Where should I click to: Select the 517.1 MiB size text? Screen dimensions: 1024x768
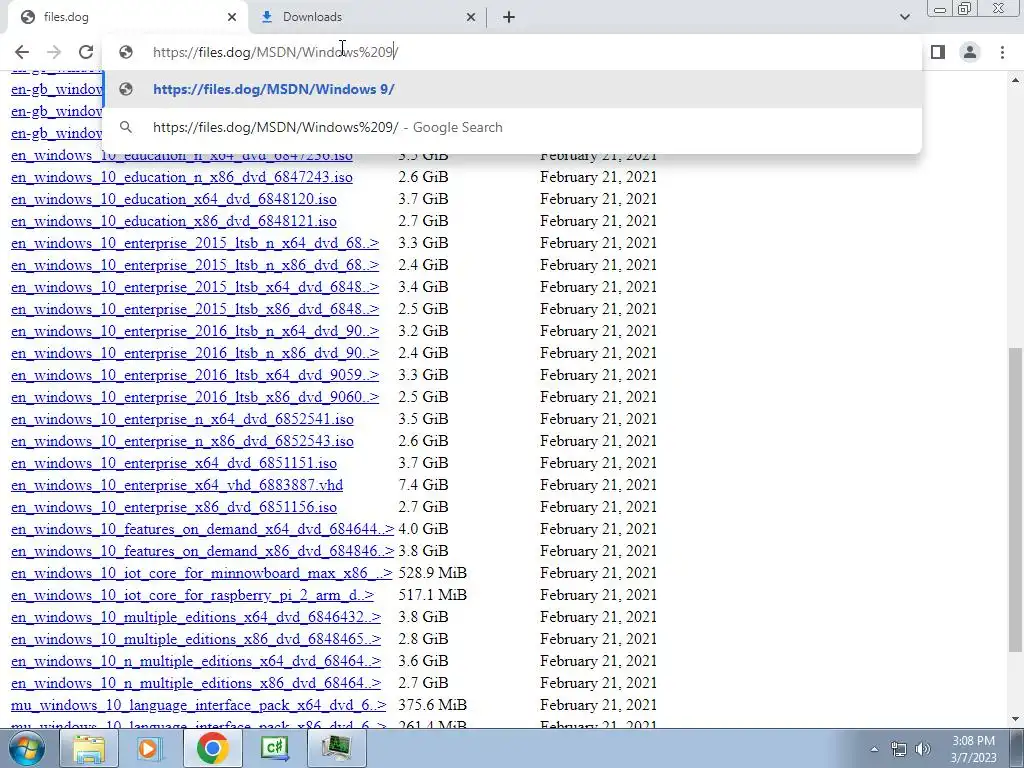(x=432, y=595)
